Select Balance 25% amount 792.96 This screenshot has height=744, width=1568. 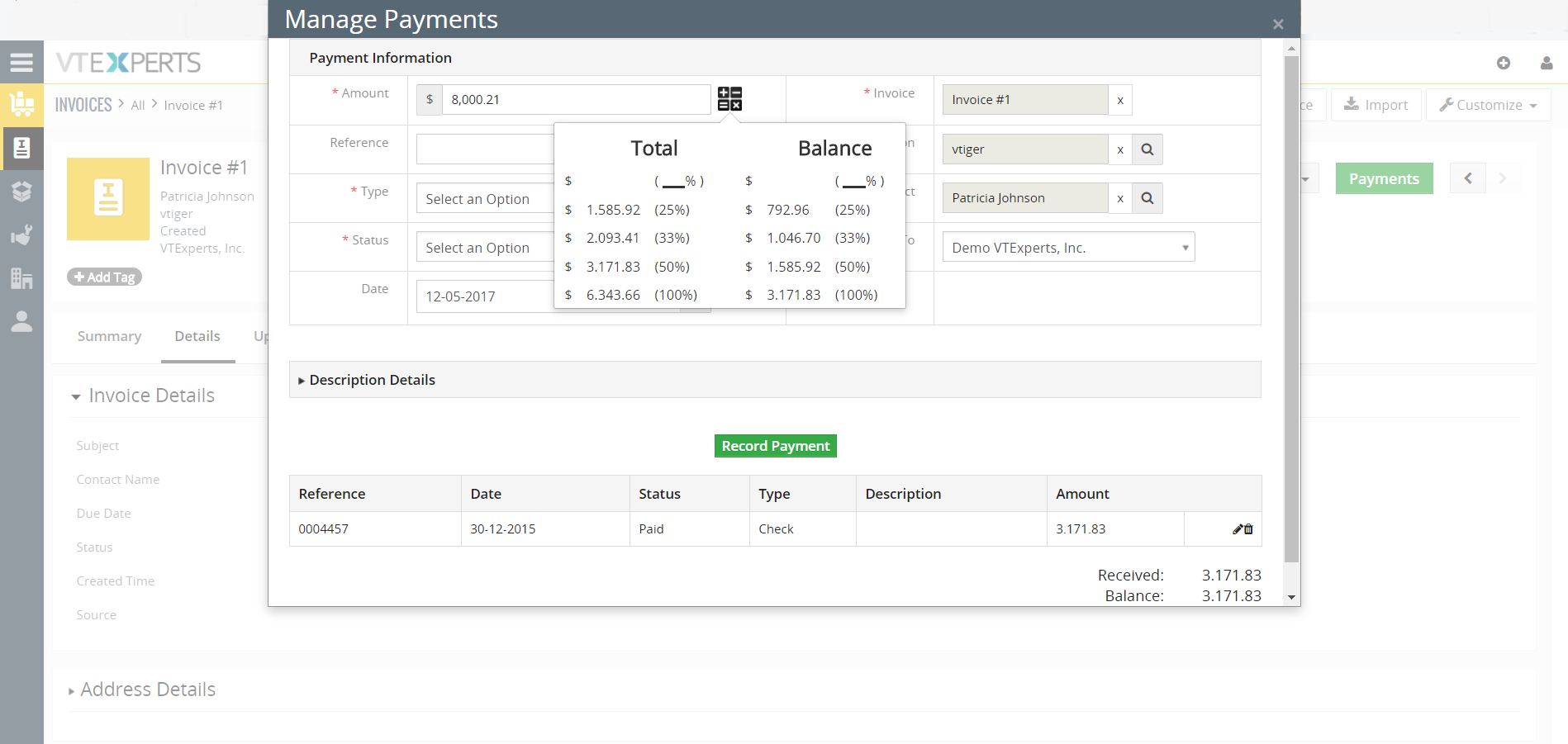point(788,210)
